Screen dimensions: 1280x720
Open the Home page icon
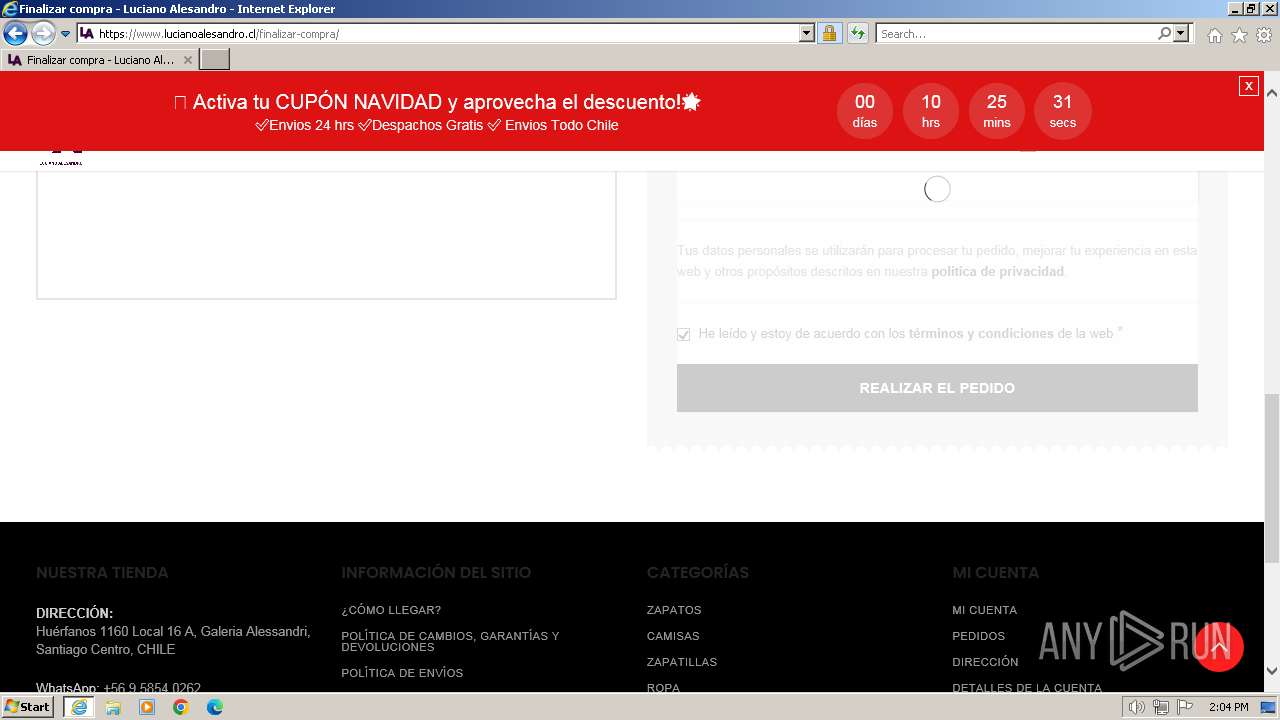(1214, 35)
